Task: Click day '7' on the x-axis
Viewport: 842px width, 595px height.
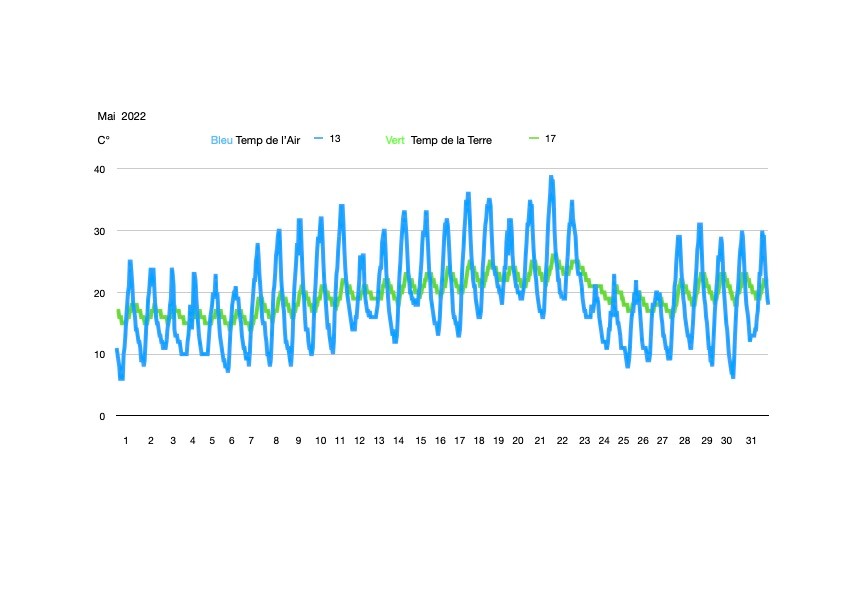Action: (251, 440)
